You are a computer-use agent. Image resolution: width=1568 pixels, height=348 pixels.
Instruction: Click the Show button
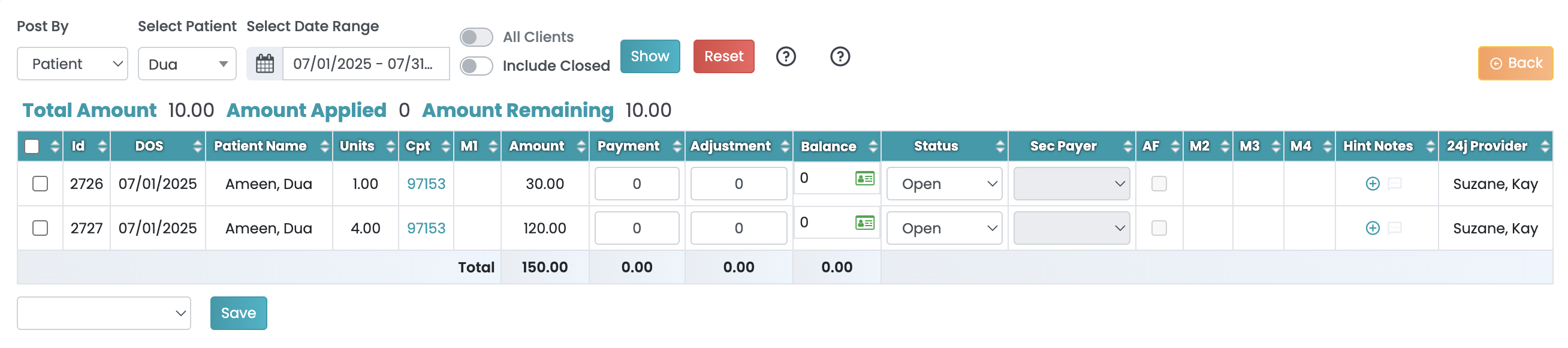(x=650, y=56)
